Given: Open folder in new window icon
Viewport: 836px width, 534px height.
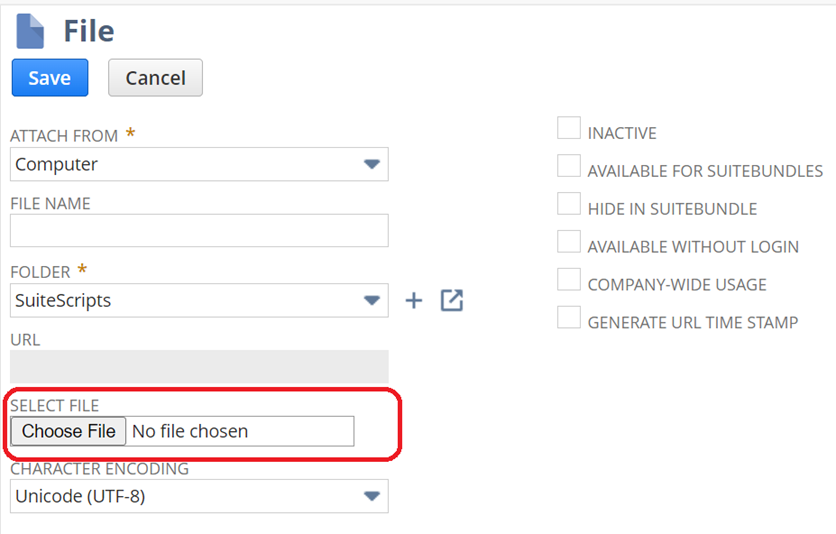Looking at the screenshot, I should pyautogui.click(x=452, y=300).
